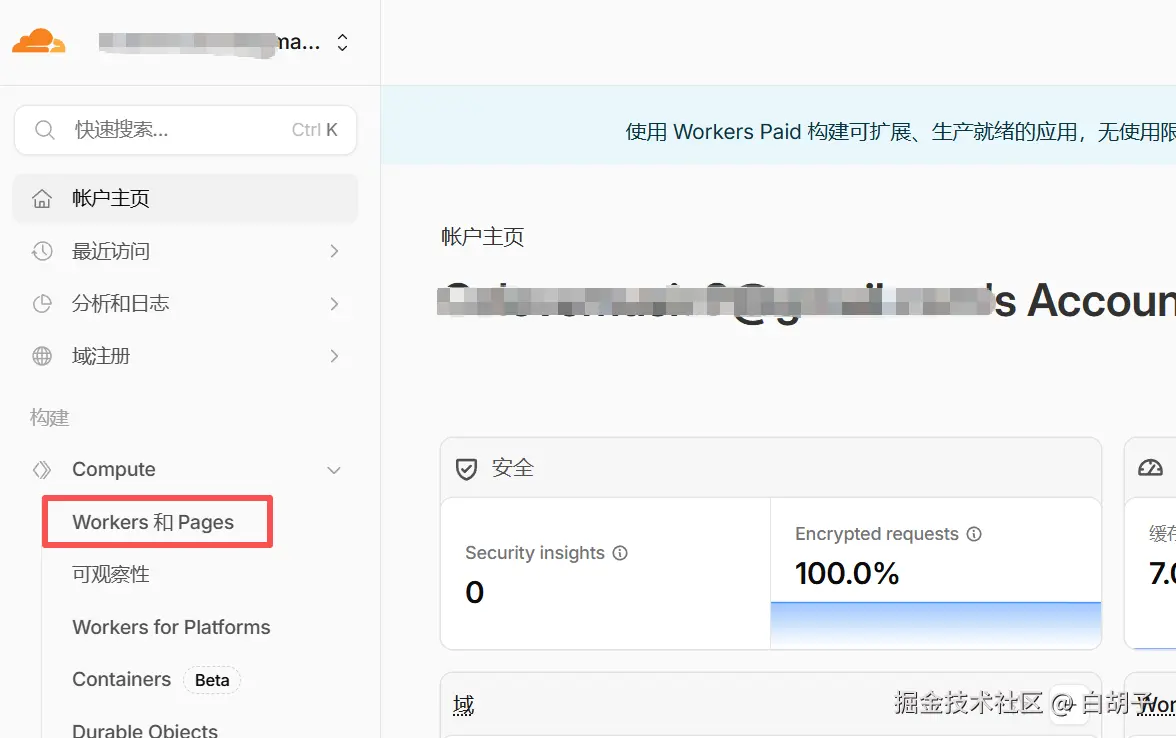Focus the quick search field
Viewport: 1176px width, 738px height.
point(185,130)
